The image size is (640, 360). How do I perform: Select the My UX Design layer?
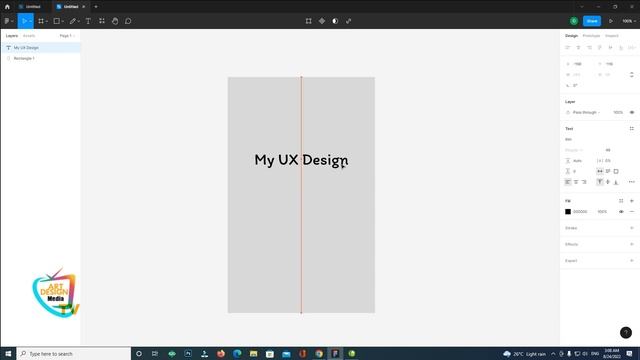(41, 48)
